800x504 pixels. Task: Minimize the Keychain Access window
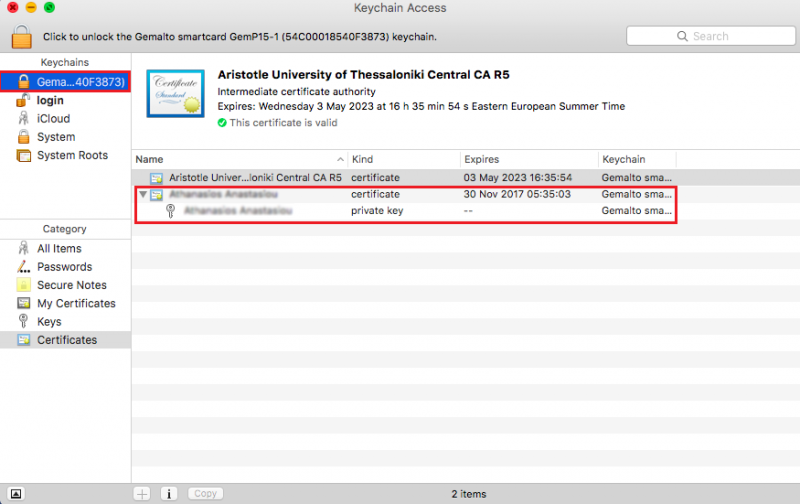[31, 7]
